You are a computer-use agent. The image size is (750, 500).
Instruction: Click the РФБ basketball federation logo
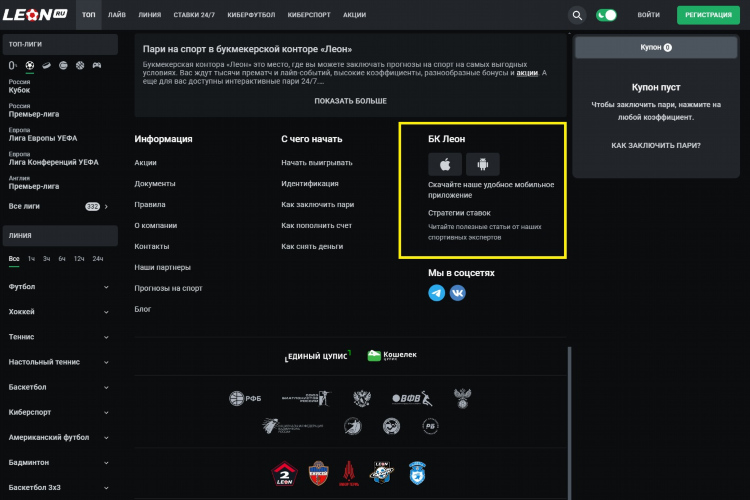pyautogui.click(x=245, y=398)
